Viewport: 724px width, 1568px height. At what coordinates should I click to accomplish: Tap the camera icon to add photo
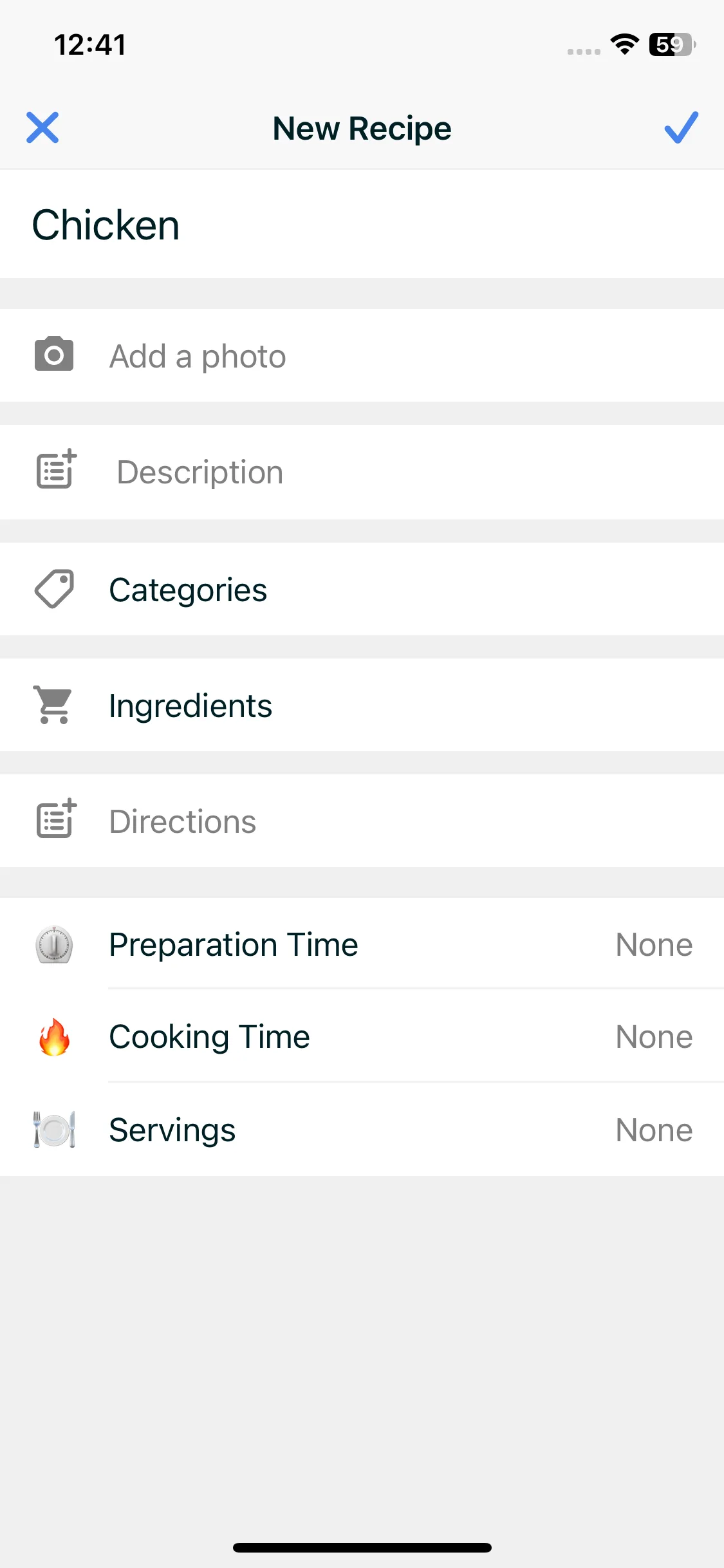coord(54,354)
